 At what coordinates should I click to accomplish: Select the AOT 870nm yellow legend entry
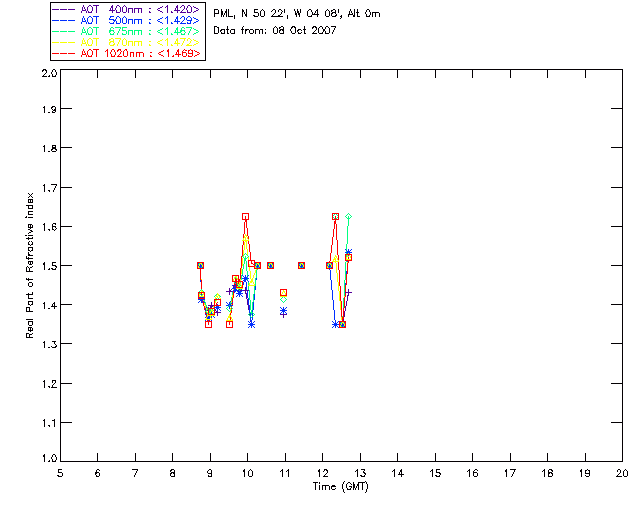point(127,42)
